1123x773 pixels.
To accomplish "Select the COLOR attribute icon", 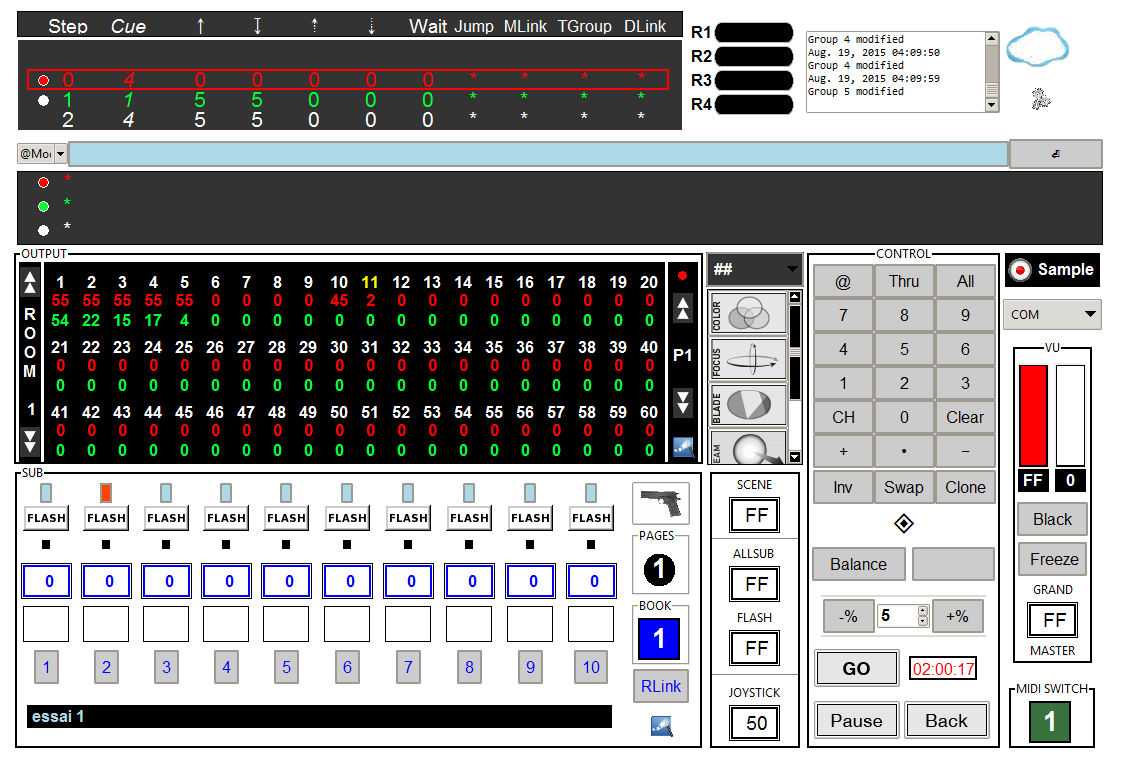I will 747,314.
